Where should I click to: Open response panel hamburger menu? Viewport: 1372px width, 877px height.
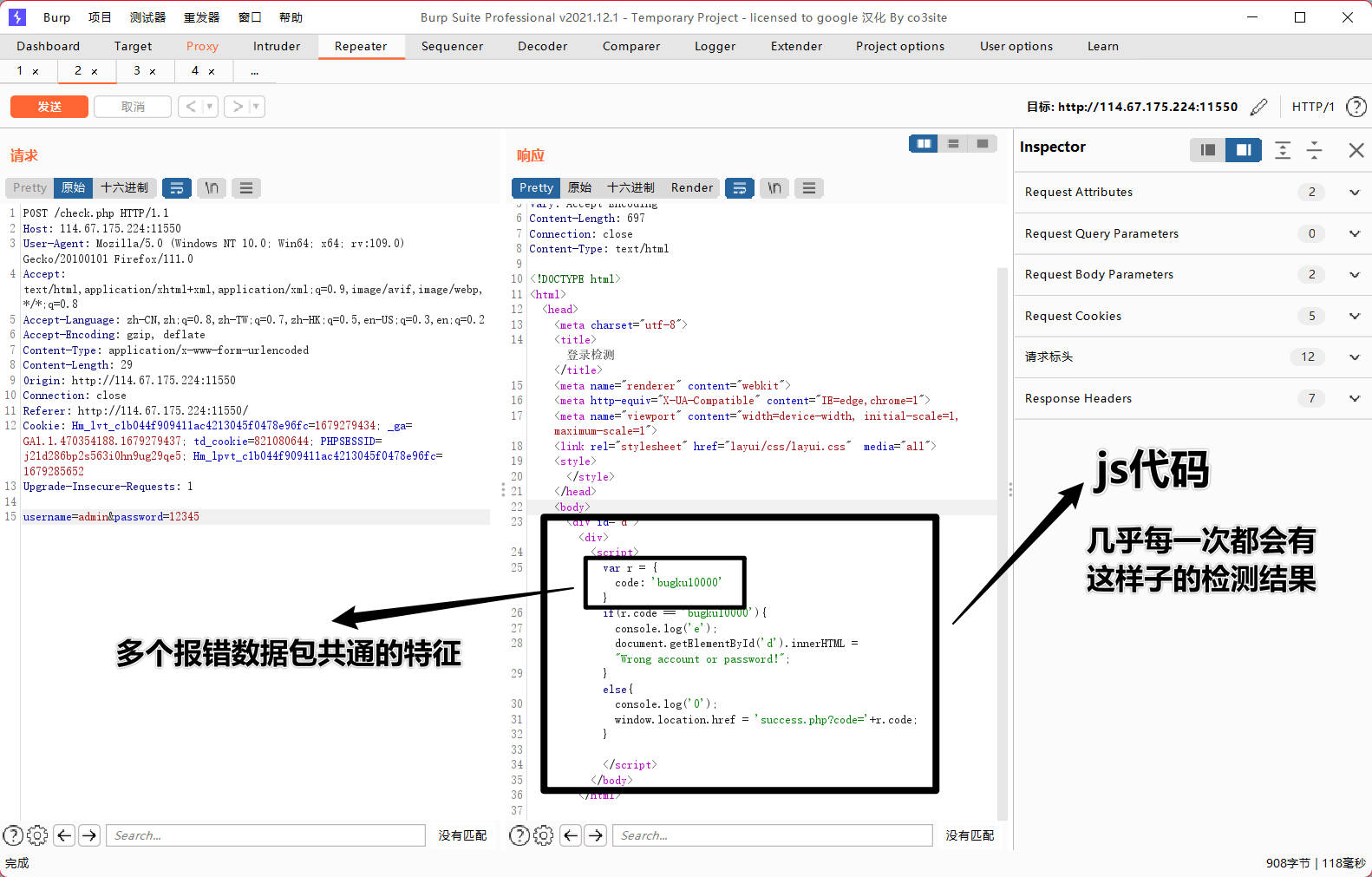click(x=809, y=187)
